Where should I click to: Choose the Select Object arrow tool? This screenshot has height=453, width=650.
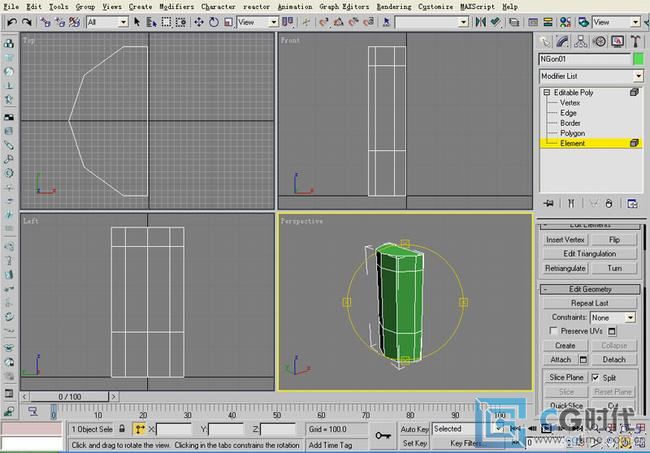click(x=137, y=22)
